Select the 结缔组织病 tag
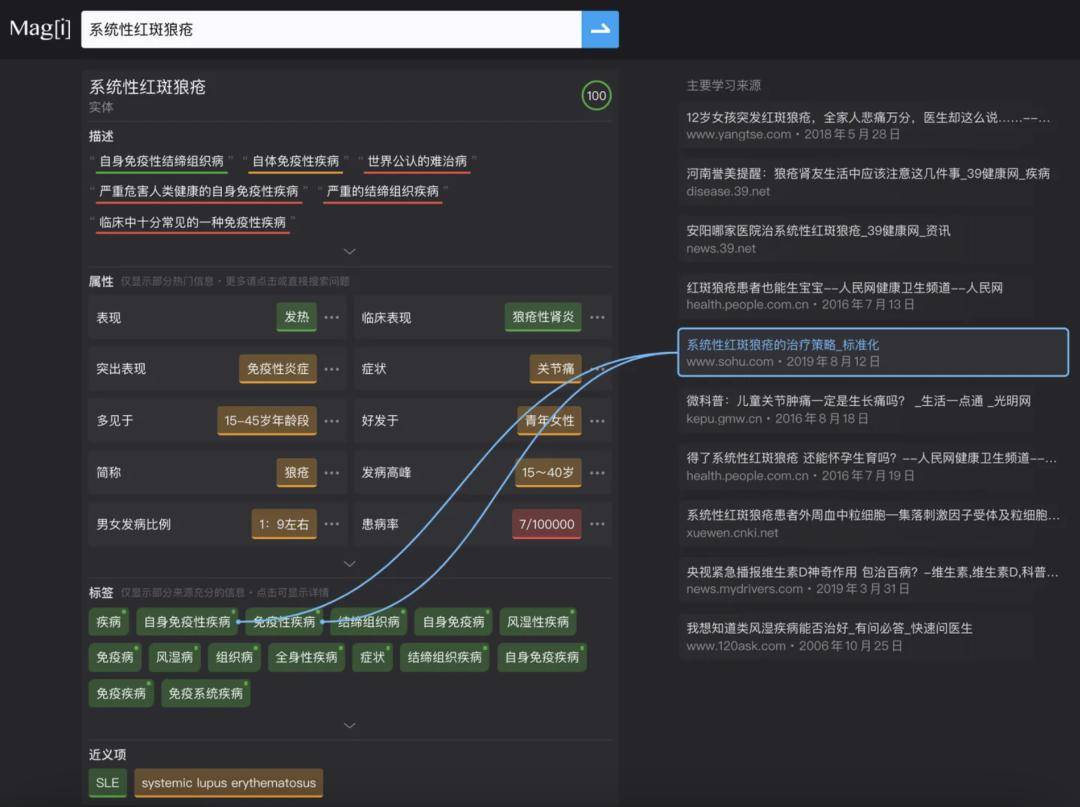Image resolution: width=1080 pixels, height=807 pixels. 368,622
